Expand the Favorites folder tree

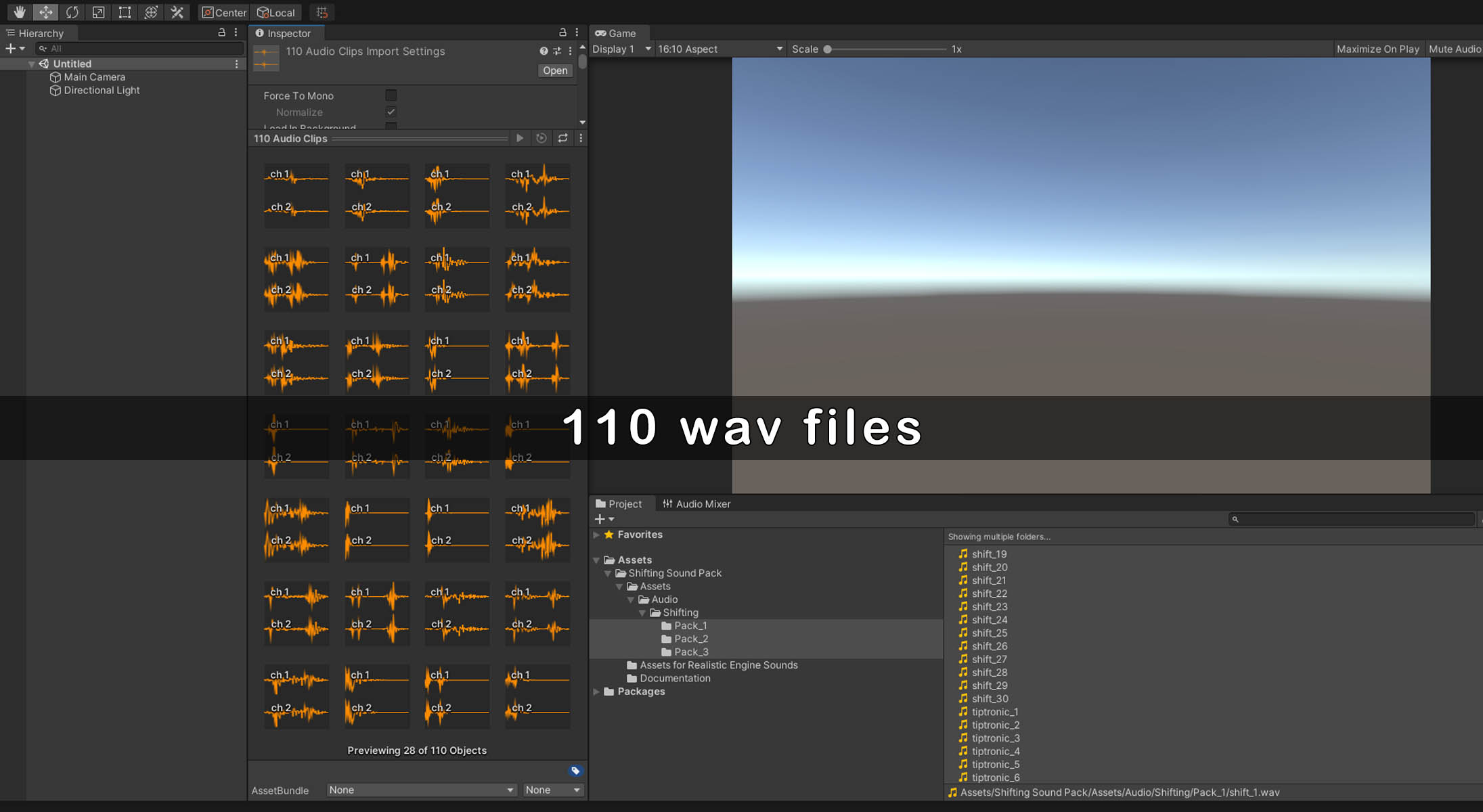[596, 535]
